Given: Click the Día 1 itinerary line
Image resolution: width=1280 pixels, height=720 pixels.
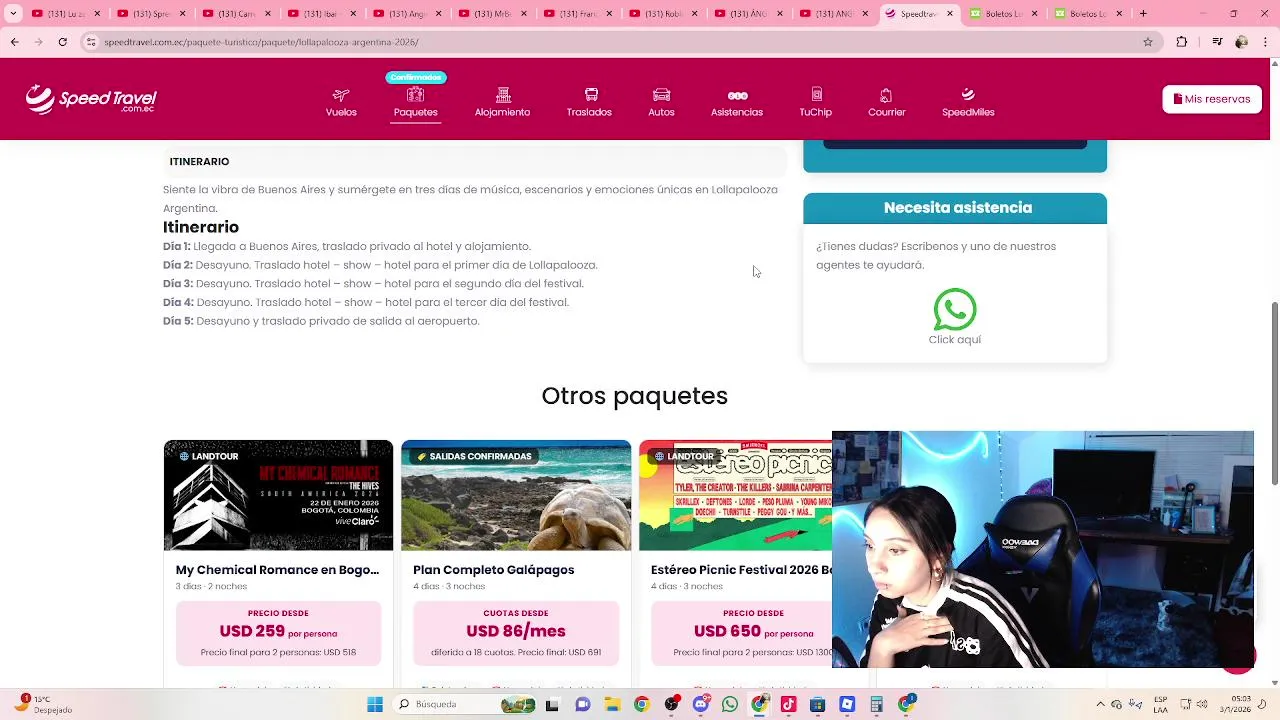Looking at the screenshot, I should 347,246.
